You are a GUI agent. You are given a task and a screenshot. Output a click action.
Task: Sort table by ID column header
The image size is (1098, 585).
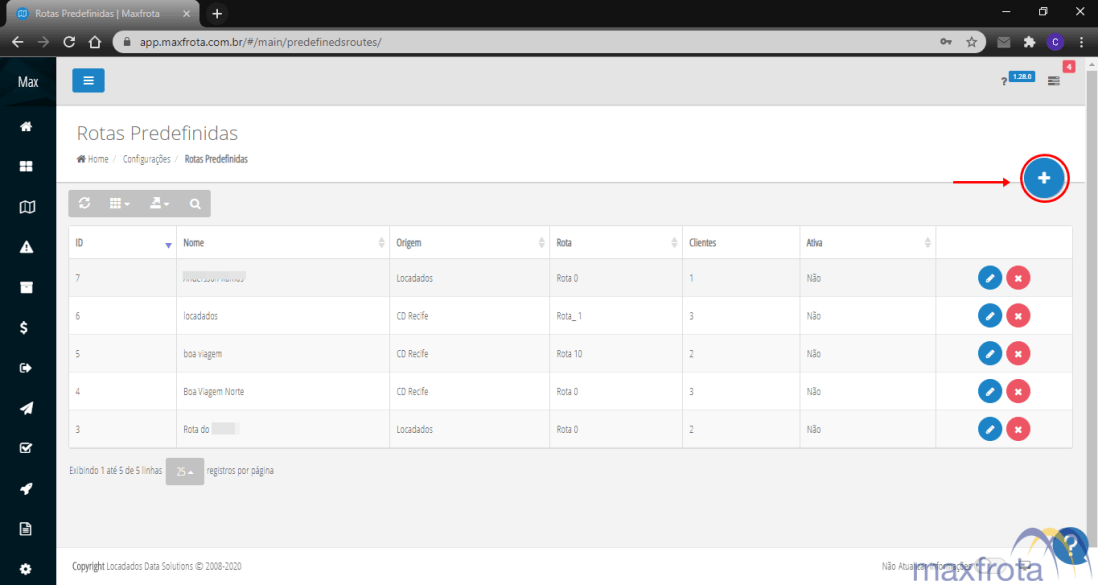(x=122, y=243)
